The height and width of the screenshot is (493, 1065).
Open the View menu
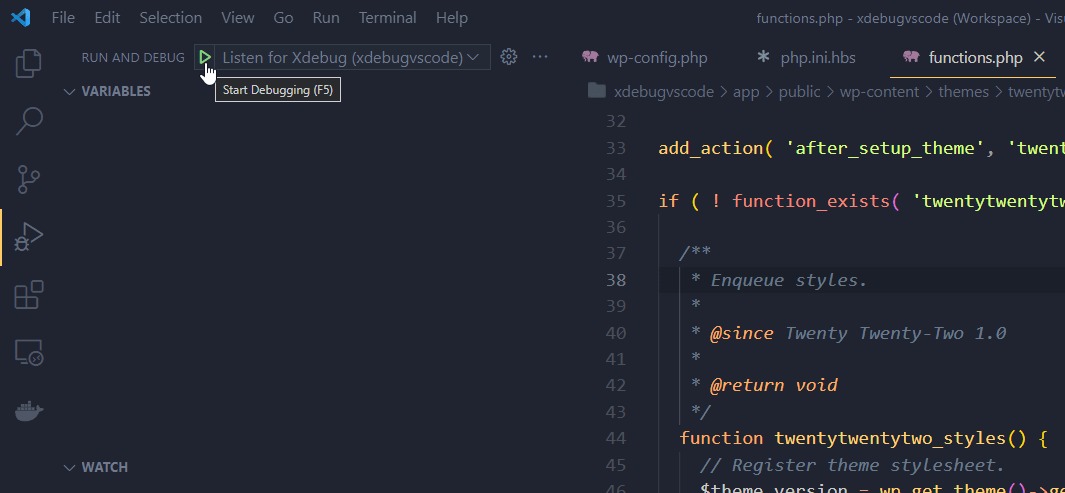(238, 18)
